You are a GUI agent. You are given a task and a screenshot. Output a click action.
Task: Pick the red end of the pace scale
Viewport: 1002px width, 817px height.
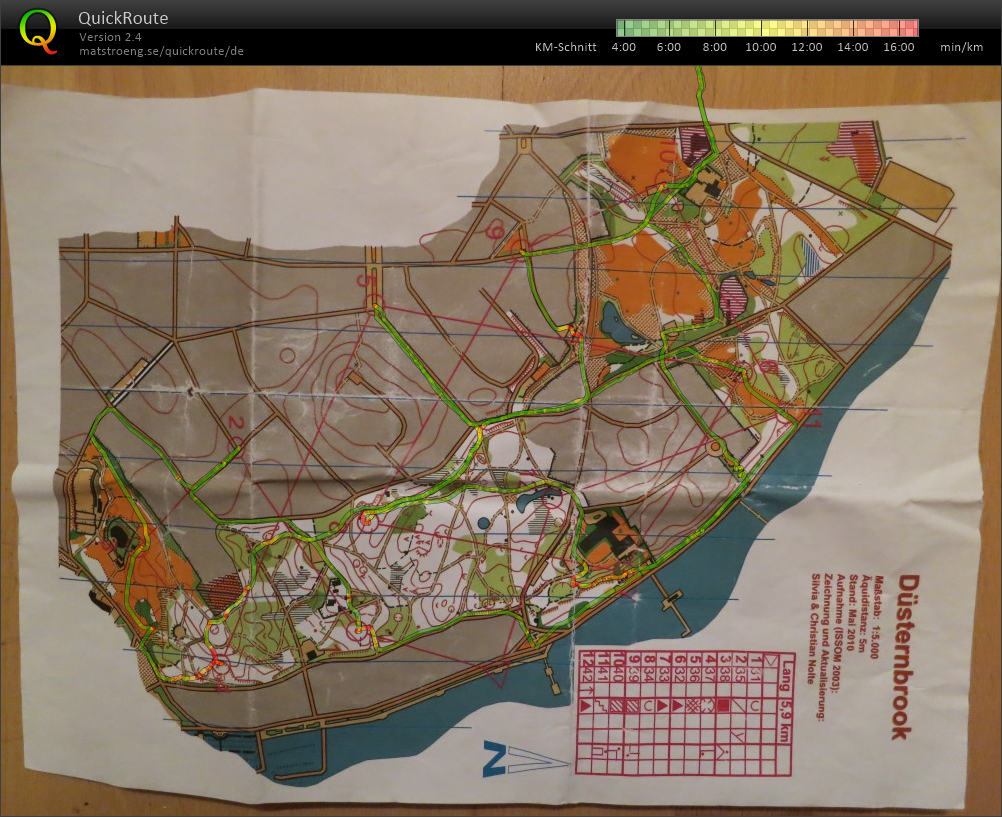tap(910, 28)
